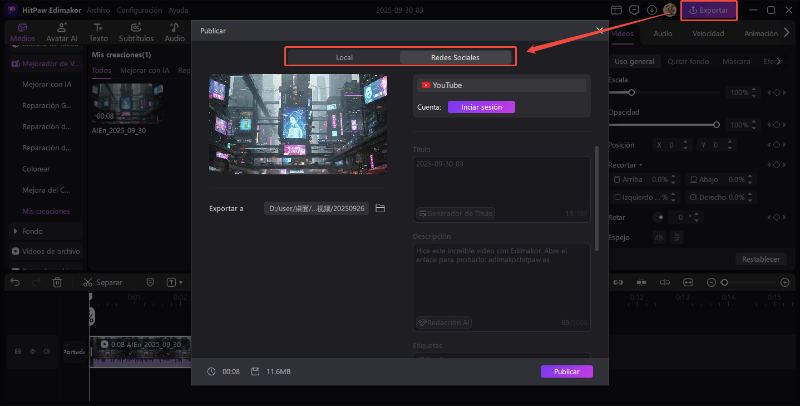
Task: Click the delete trash icon in timeline toolbar
Action: point(57,282)
